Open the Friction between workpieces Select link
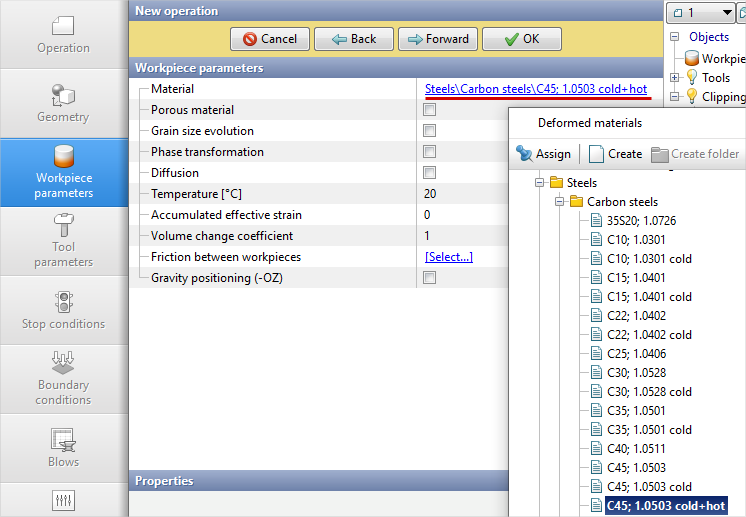The image size is (746, 517). (x=448, y=257)
